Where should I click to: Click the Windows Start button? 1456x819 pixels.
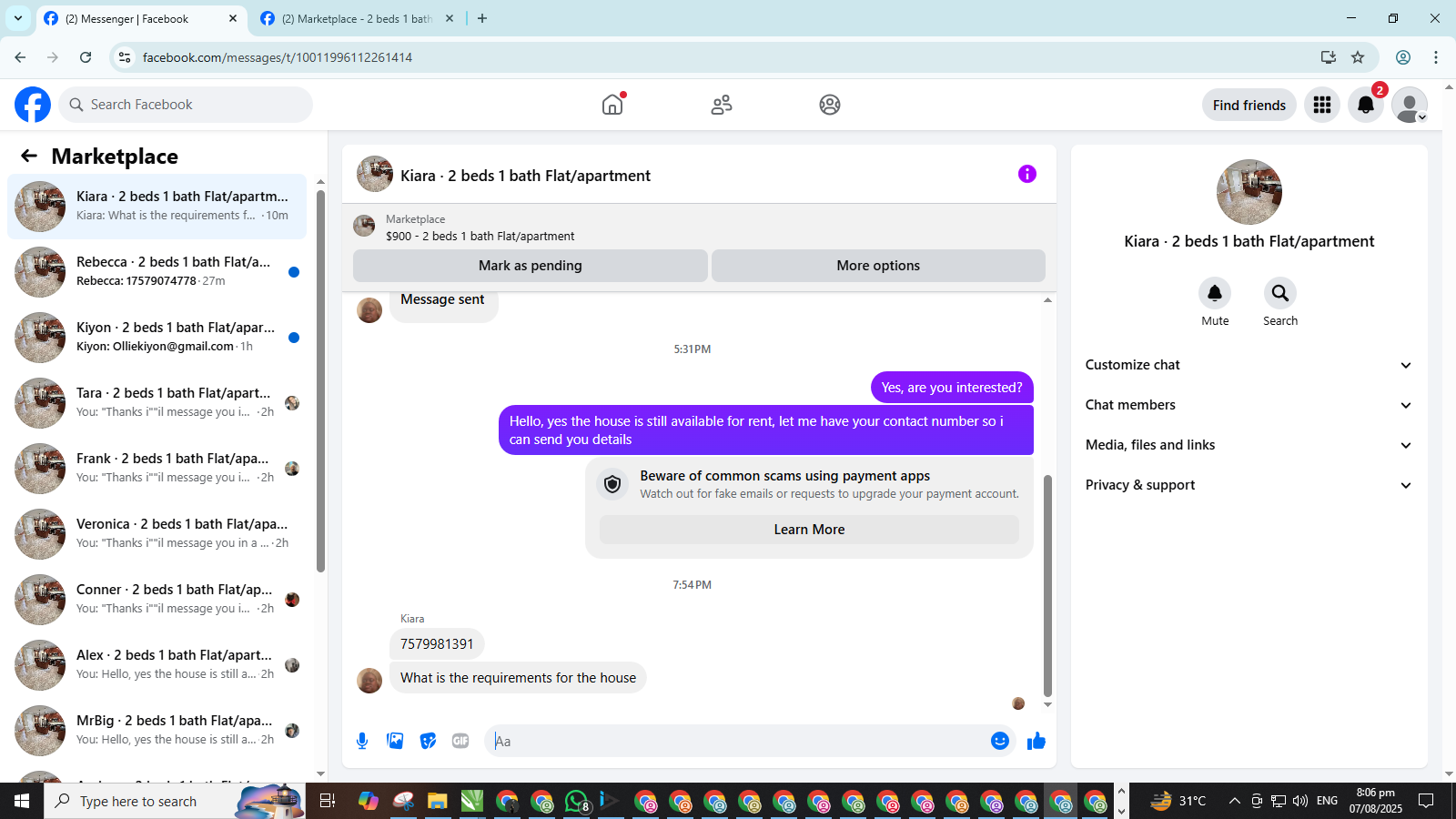coord(22,801)
